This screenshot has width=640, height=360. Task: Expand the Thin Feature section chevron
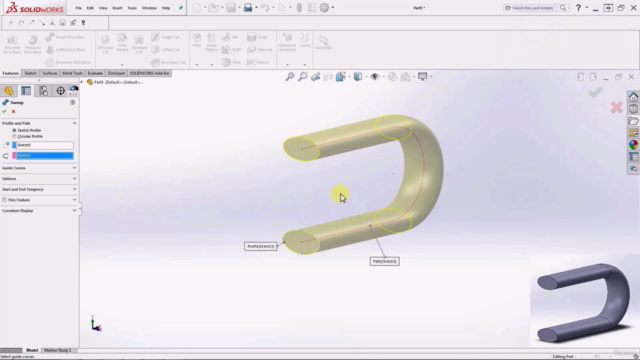coord(75,200)
